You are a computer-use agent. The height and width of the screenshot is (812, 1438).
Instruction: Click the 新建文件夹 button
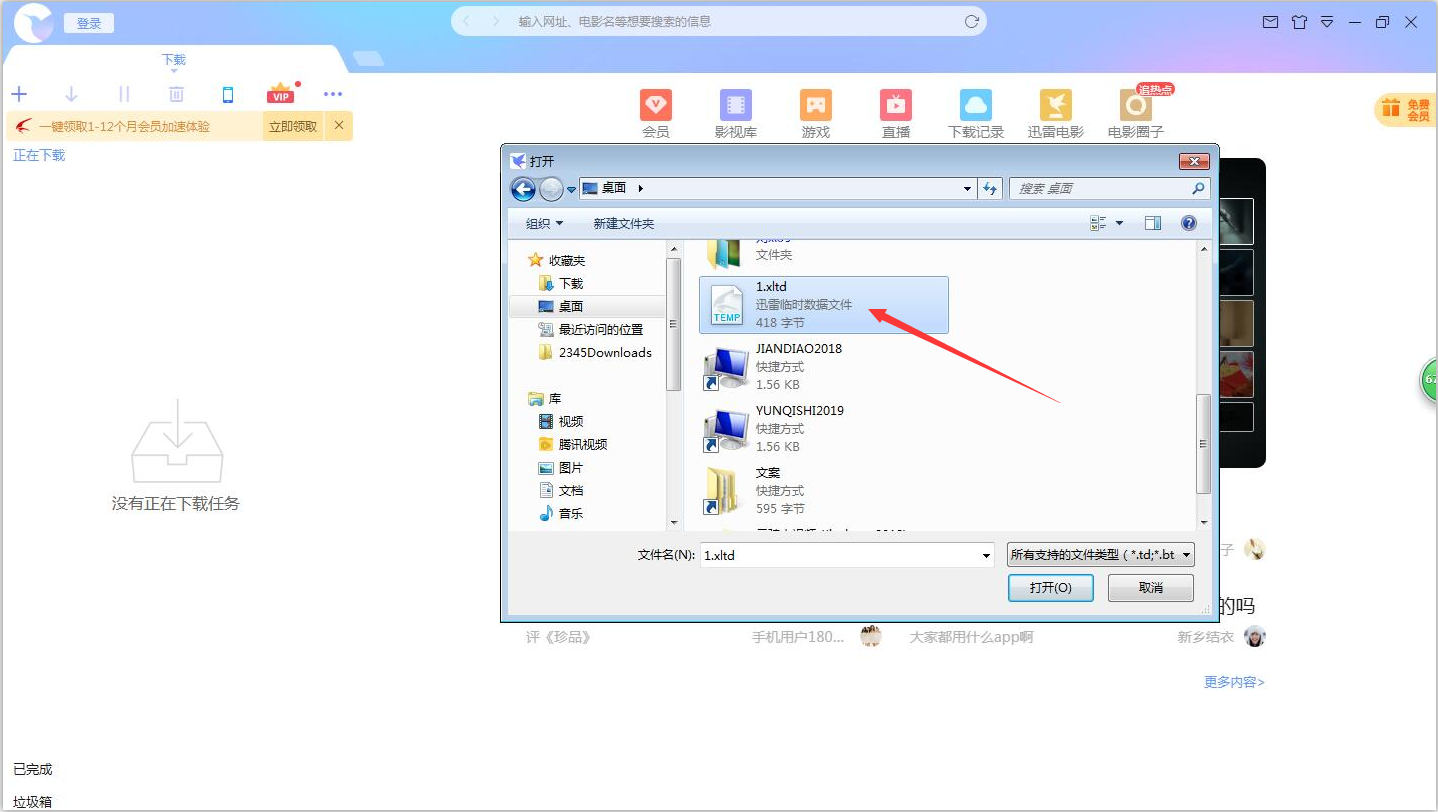click(624, 224)
